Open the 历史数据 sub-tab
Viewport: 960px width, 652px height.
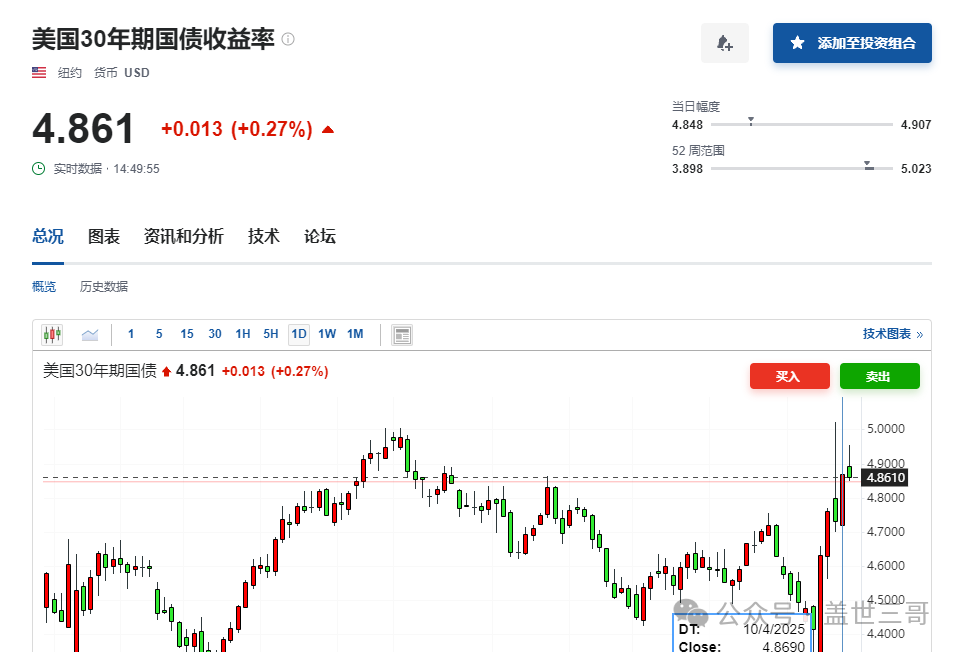pyautogui.click(x=104, y=287)
